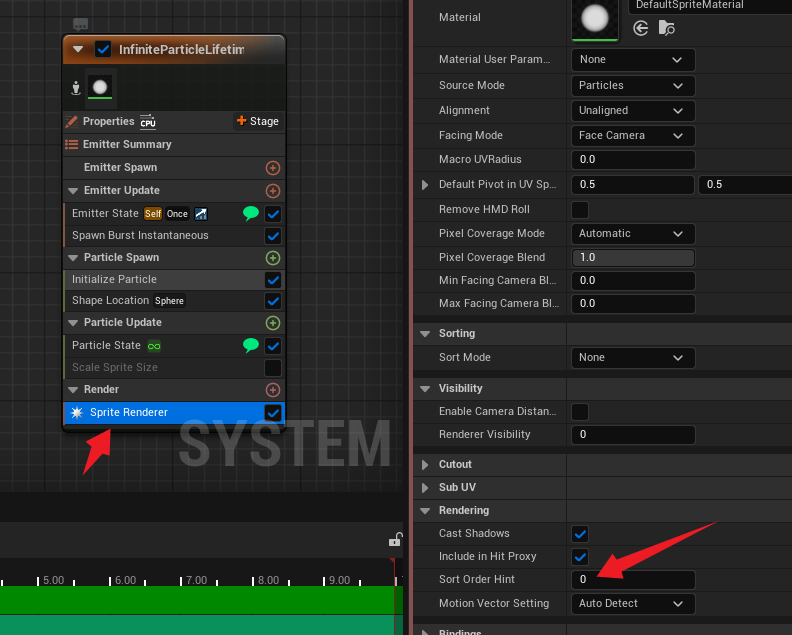Select the Initialize Particle module
Screen dimensions: 792x635
point(160,280)
